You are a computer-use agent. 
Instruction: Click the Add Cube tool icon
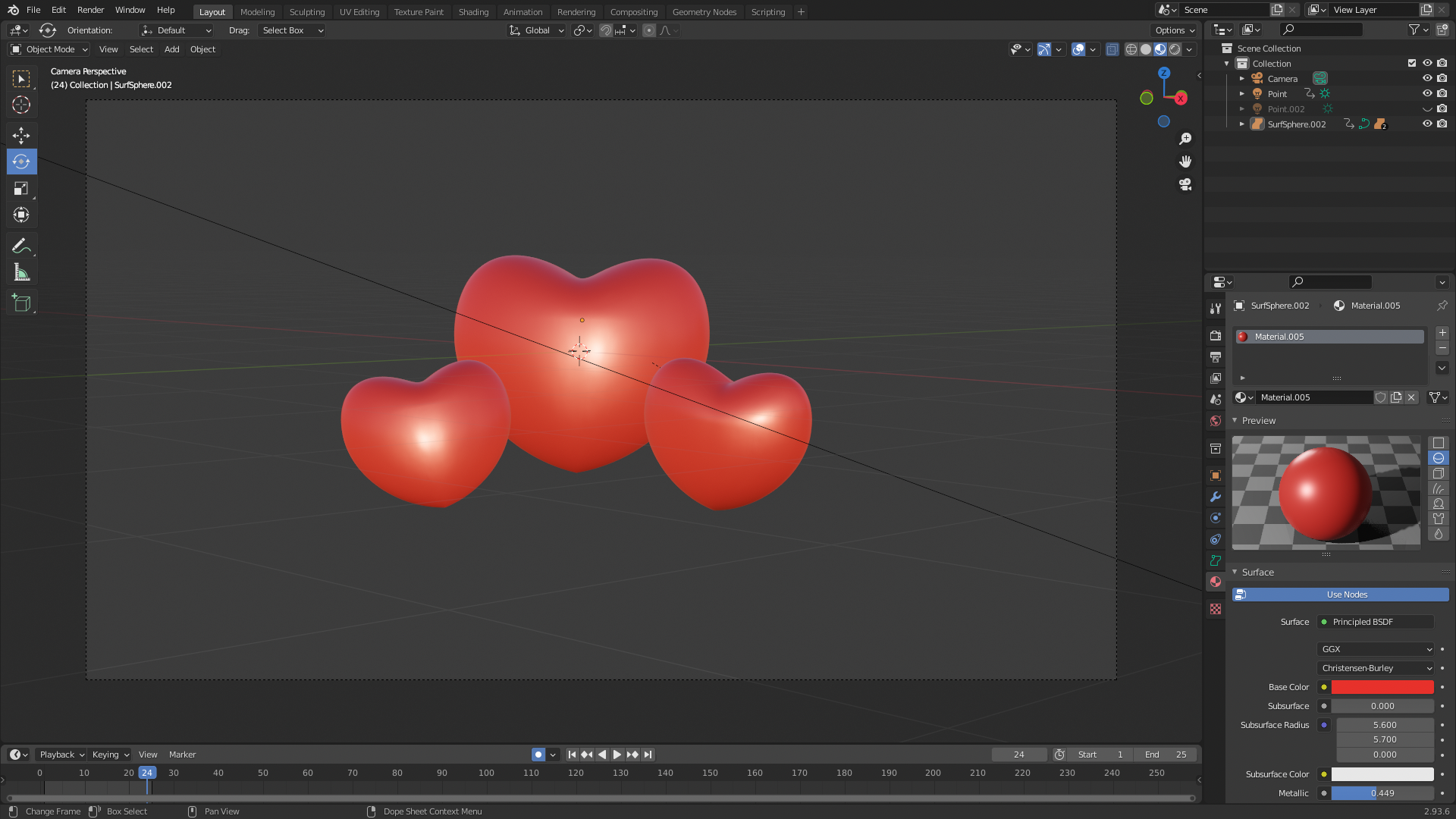[21, 303]
